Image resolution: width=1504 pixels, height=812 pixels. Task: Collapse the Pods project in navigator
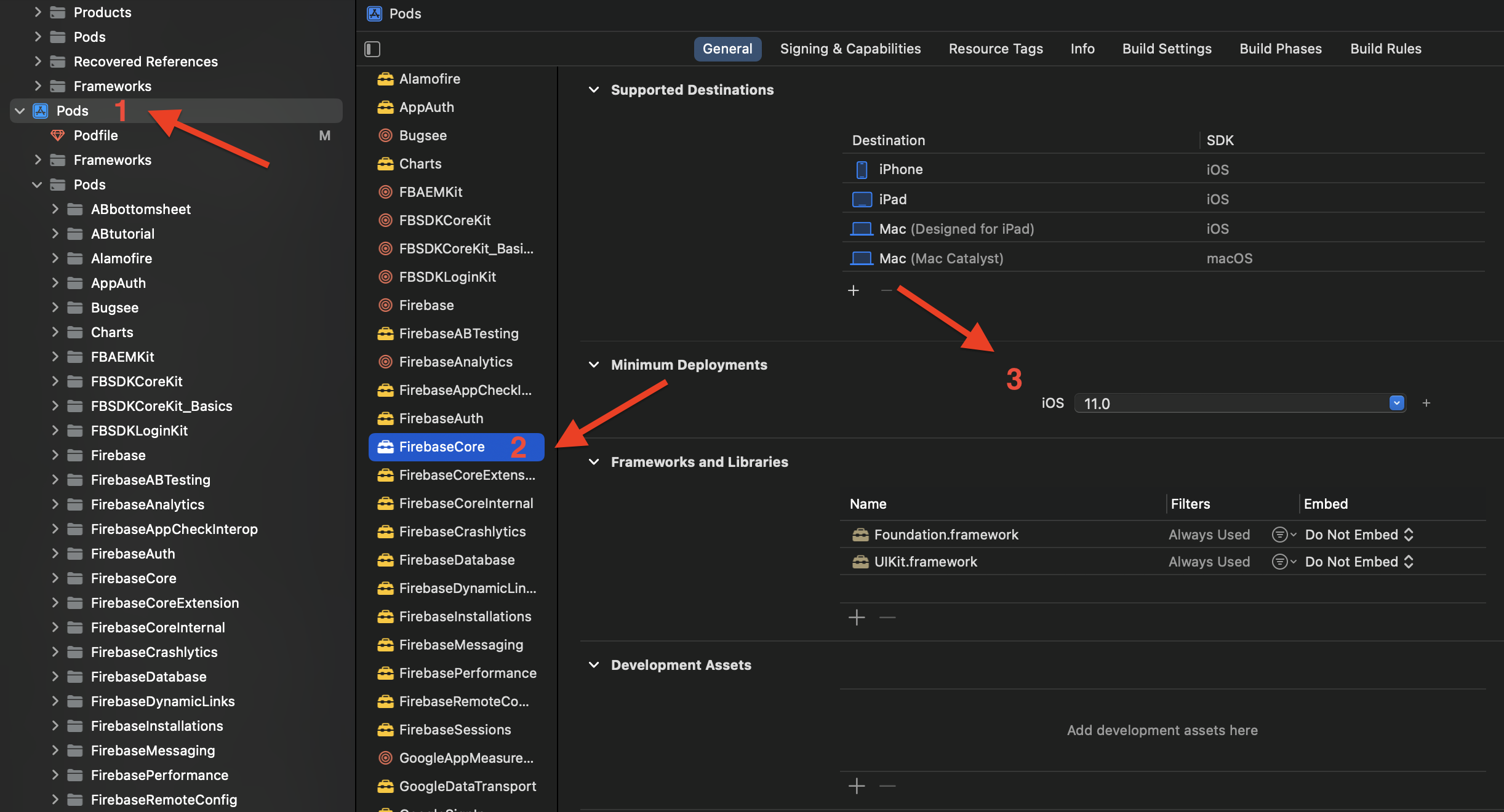click(20, 111)
